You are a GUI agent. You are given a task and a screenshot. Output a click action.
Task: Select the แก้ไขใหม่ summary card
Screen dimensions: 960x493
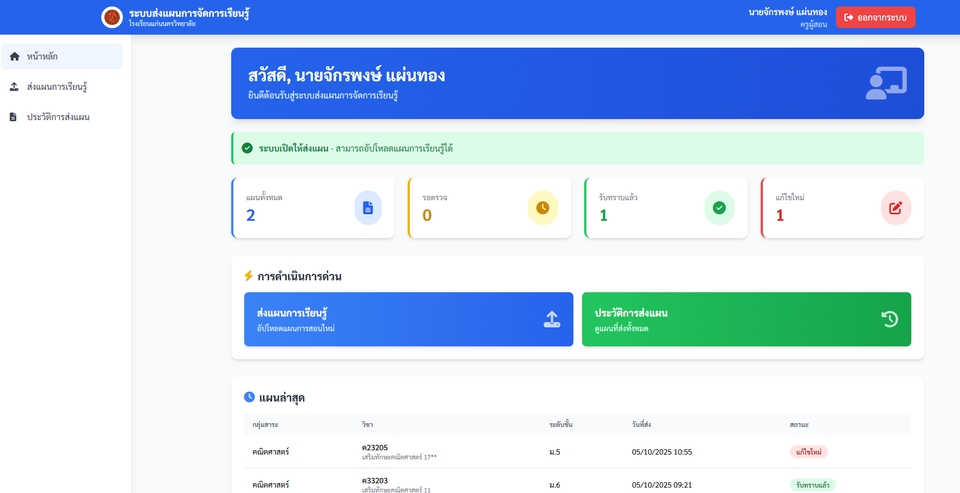(x=842, y=208)
